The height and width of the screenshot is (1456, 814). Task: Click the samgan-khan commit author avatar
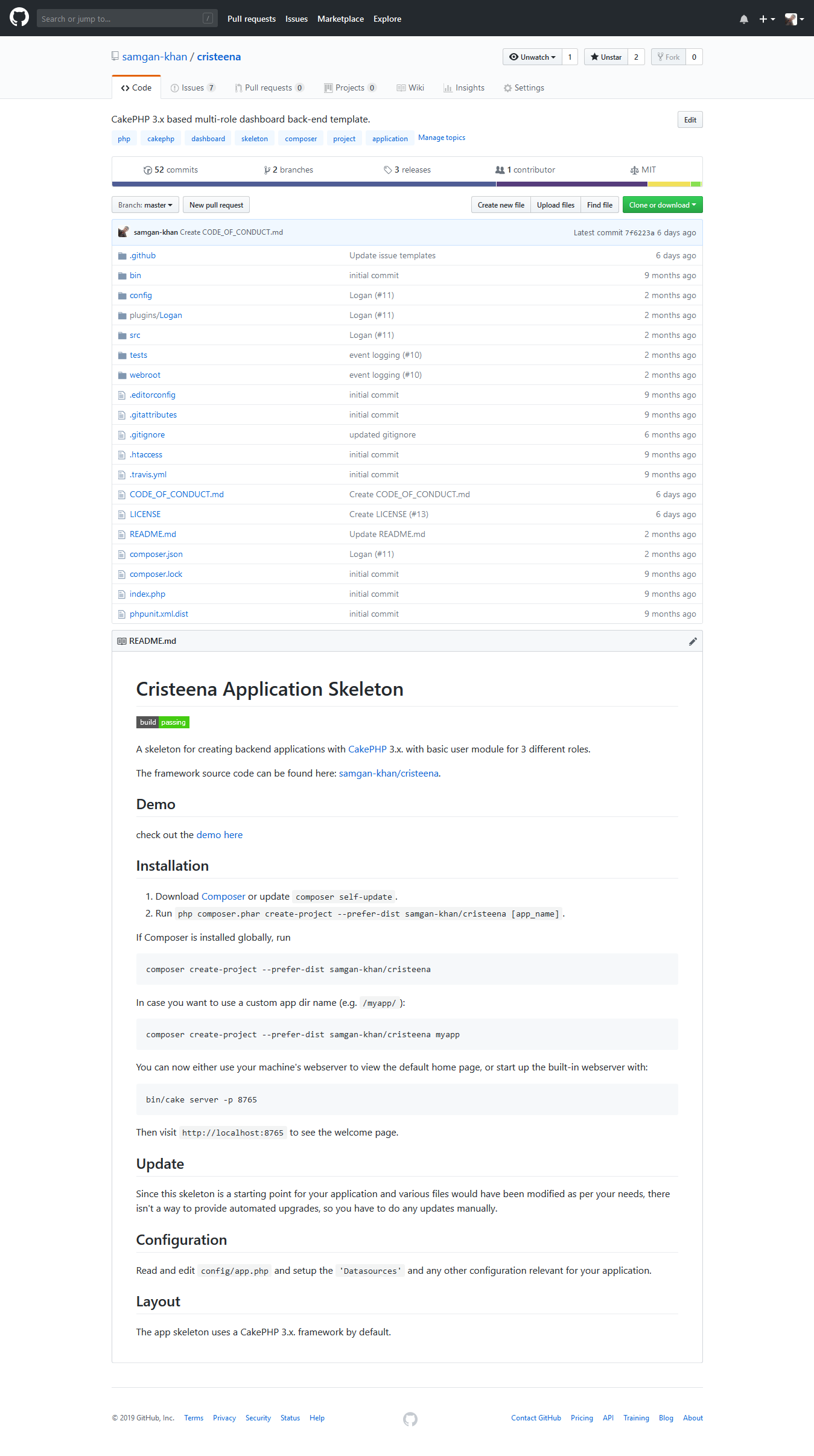124,232
